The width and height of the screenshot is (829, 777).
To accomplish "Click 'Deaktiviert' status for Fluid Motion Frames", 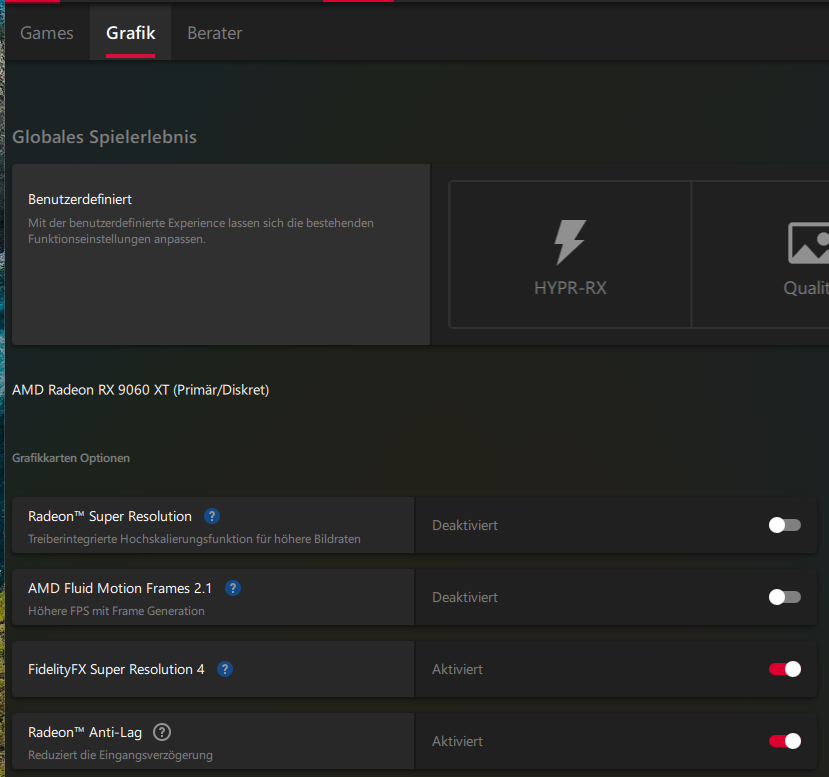I will point(465,597).
